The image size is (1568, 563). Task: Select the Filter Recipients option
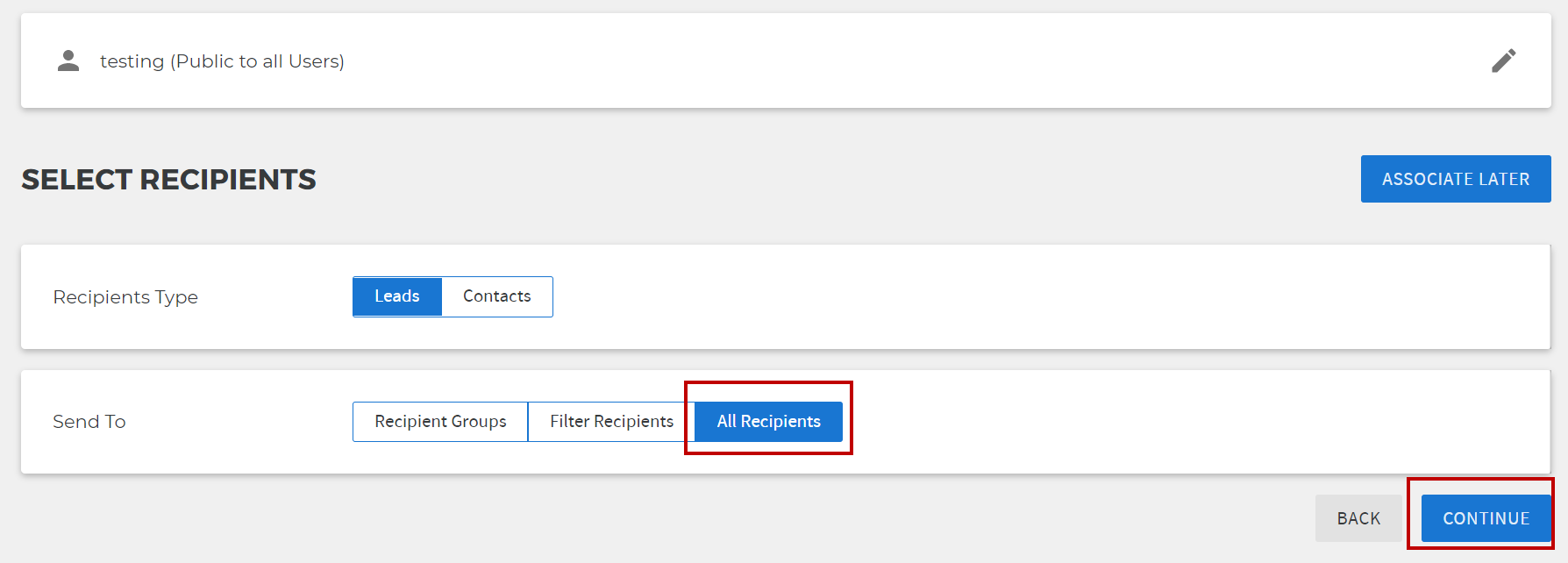point(611,422)
